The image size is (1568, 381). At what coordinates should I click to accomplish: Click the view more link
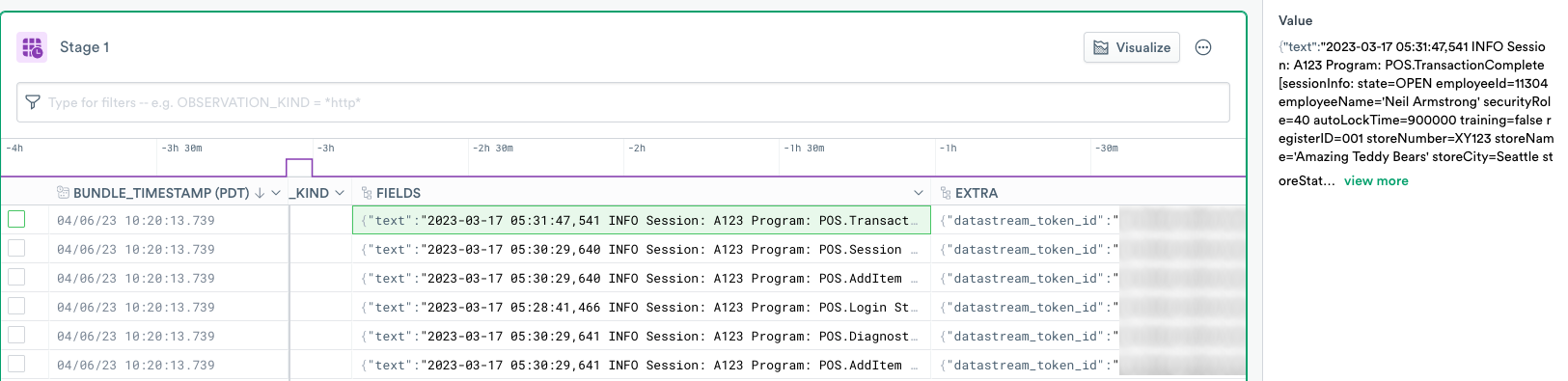[1376, 180]
